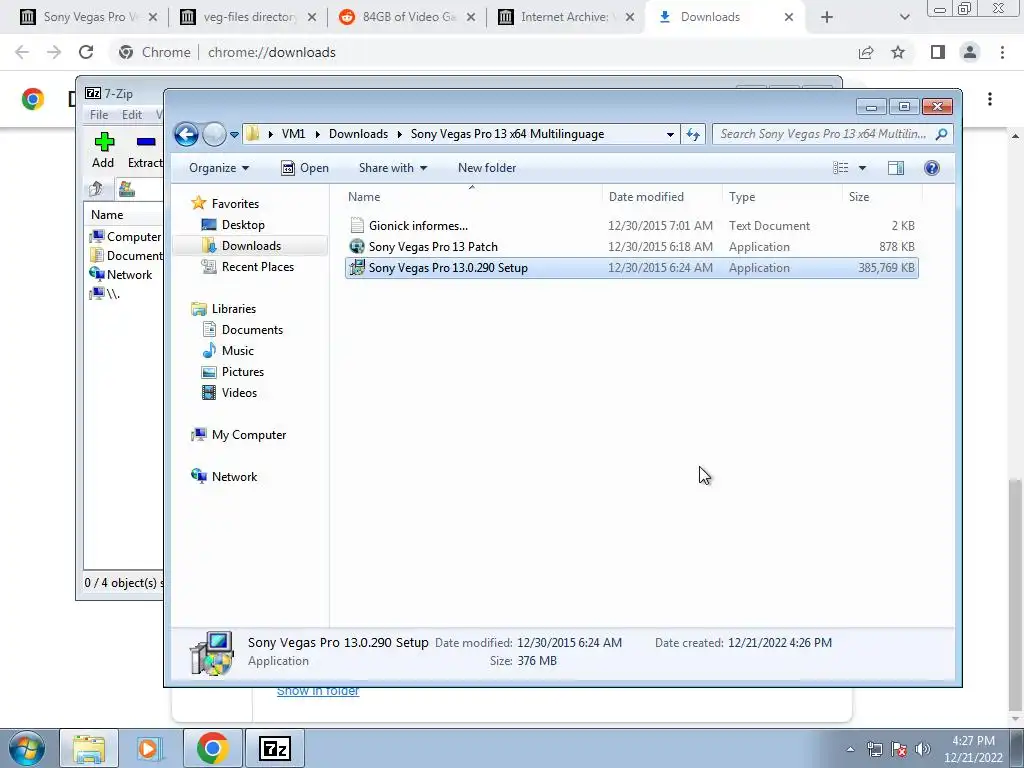This screenshot has height=768, width=1024.
Task: Click the up-folder icon in 7-Zip
Action: 96,189
